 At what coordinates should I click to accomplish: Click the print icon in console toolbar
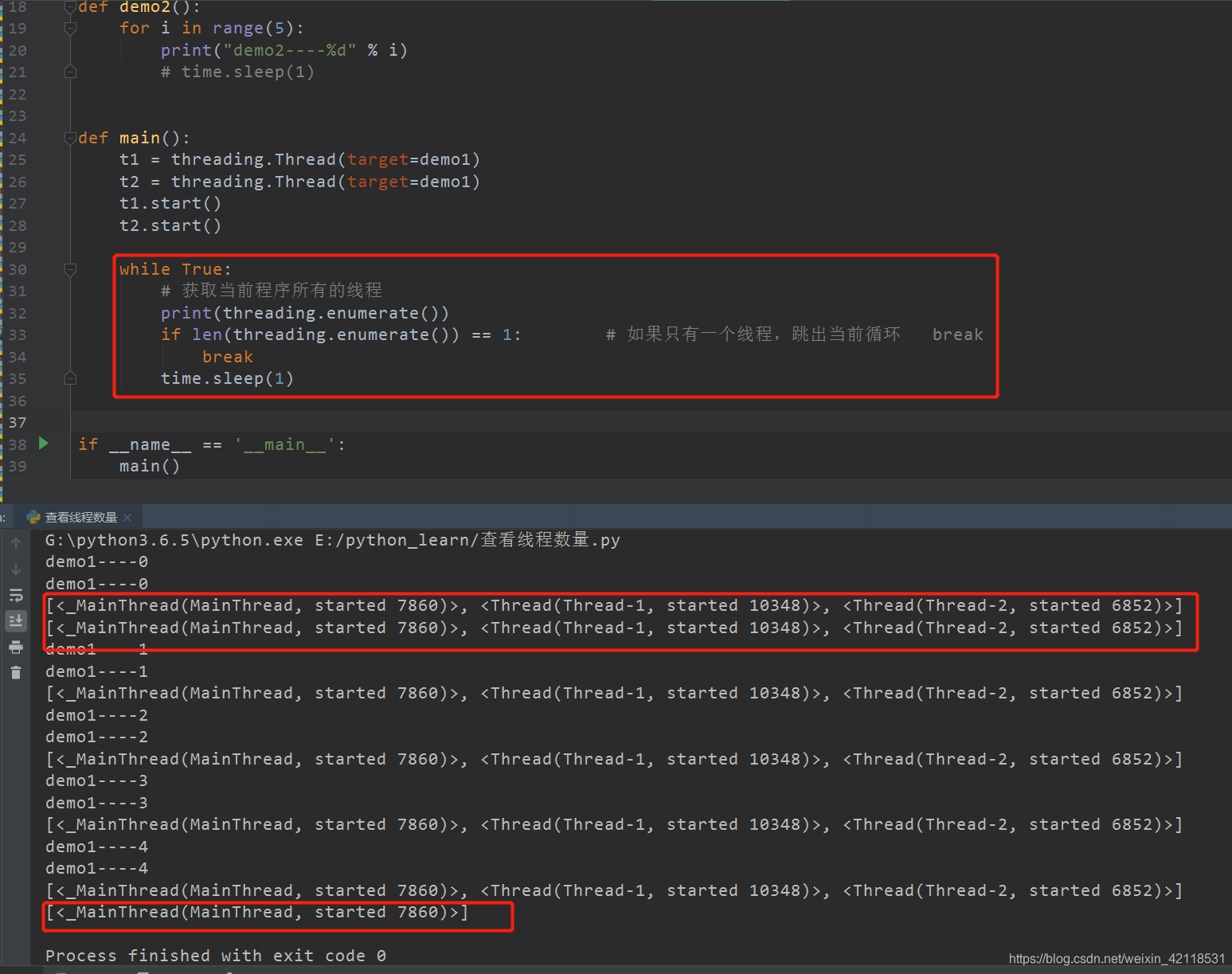point(16,647)
